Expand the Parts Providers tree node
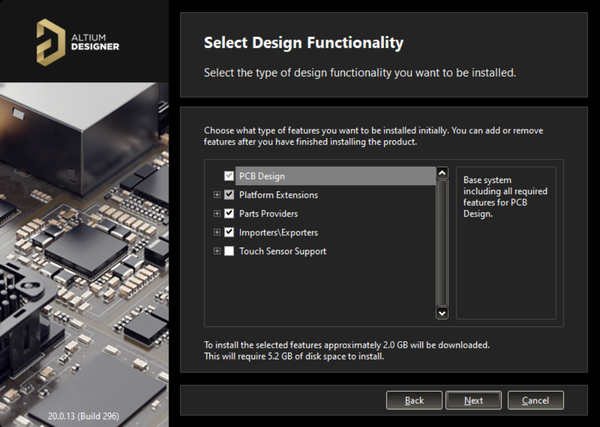Viewport: 600px width, 427px height. coord(216,214)
